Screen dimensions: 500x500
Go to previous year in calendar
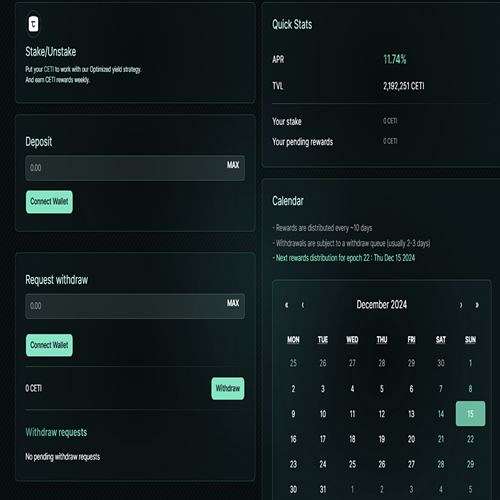click(286, 305)
